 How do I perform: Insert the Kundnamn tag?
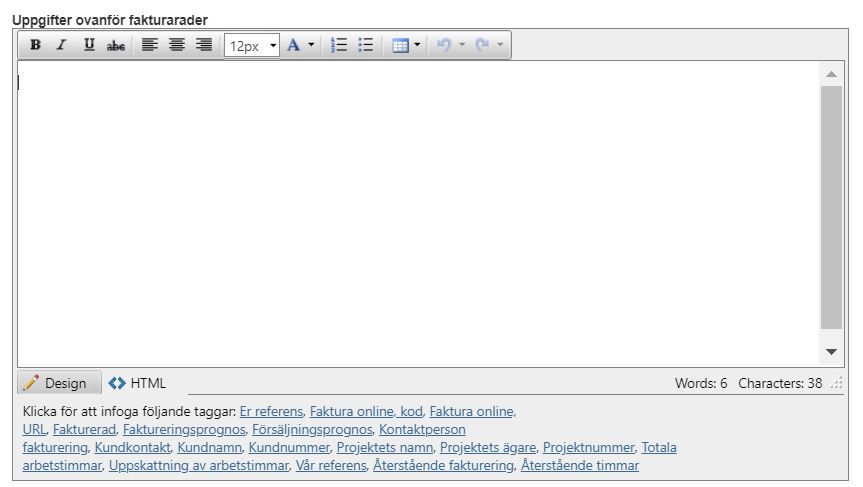pyautogui.click(x=209, y=448)
